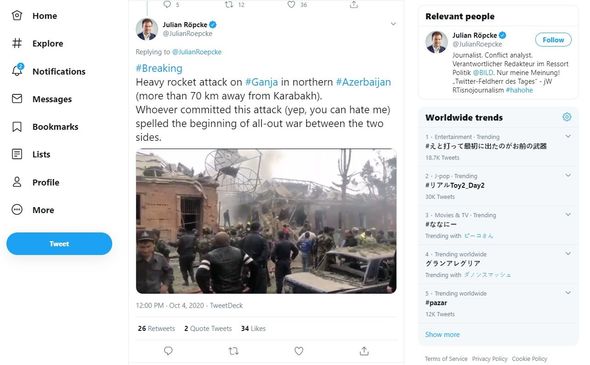Select Lists in the sidebar
This screenshot has height=365, width=590.
(x=31, y=154)
